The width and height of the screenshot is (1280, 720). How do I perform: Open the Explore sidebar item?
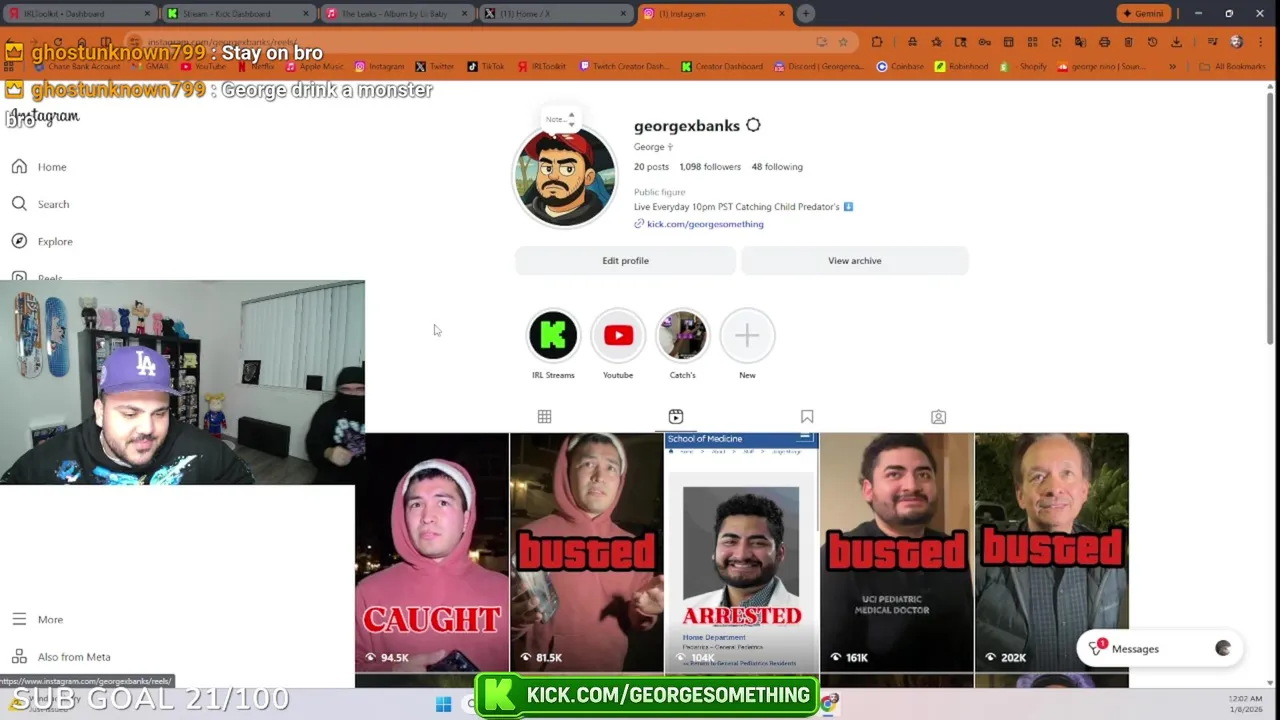(x=43, y=241)
